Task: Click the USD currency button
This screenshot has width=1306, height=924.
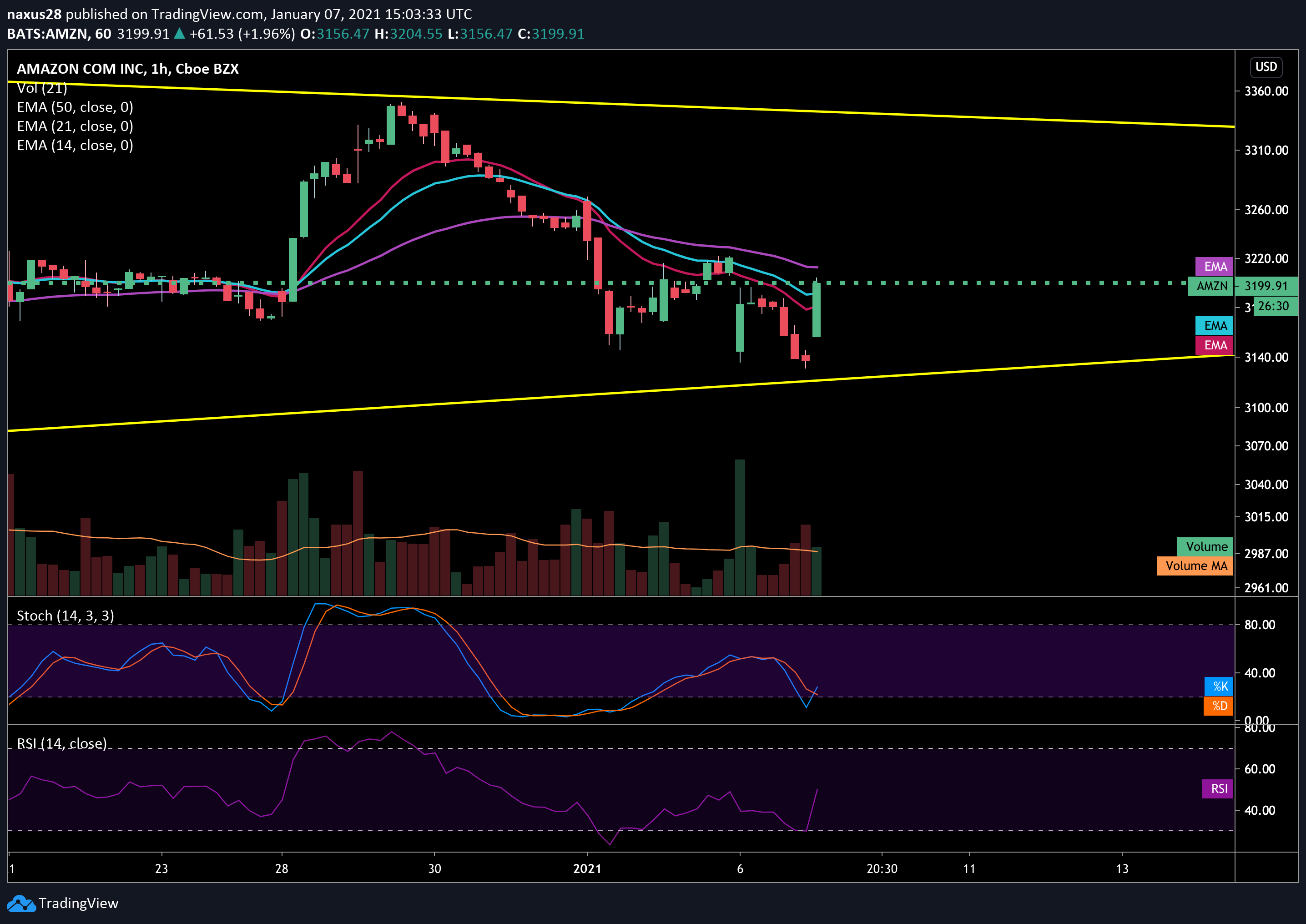Action: coord(1266,66)
